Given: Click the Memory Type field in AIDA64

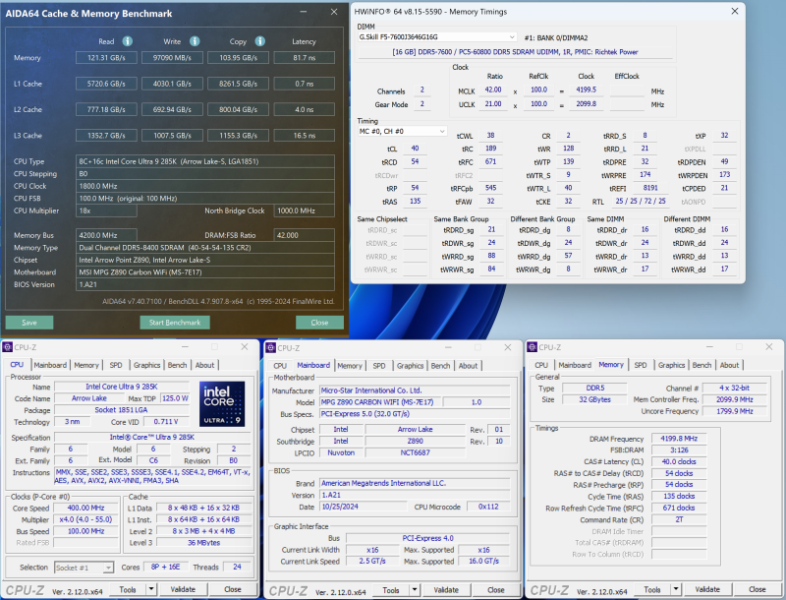Looking at the screenshot, I should tap(206, 248).
